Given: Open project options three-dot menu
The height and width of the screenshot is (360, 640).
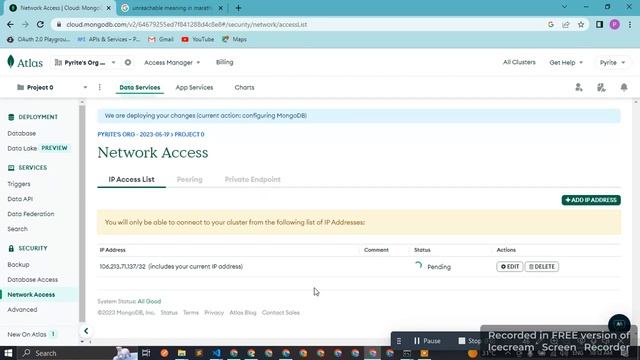Looking at the screenshot, I should [x=100, y=87].
